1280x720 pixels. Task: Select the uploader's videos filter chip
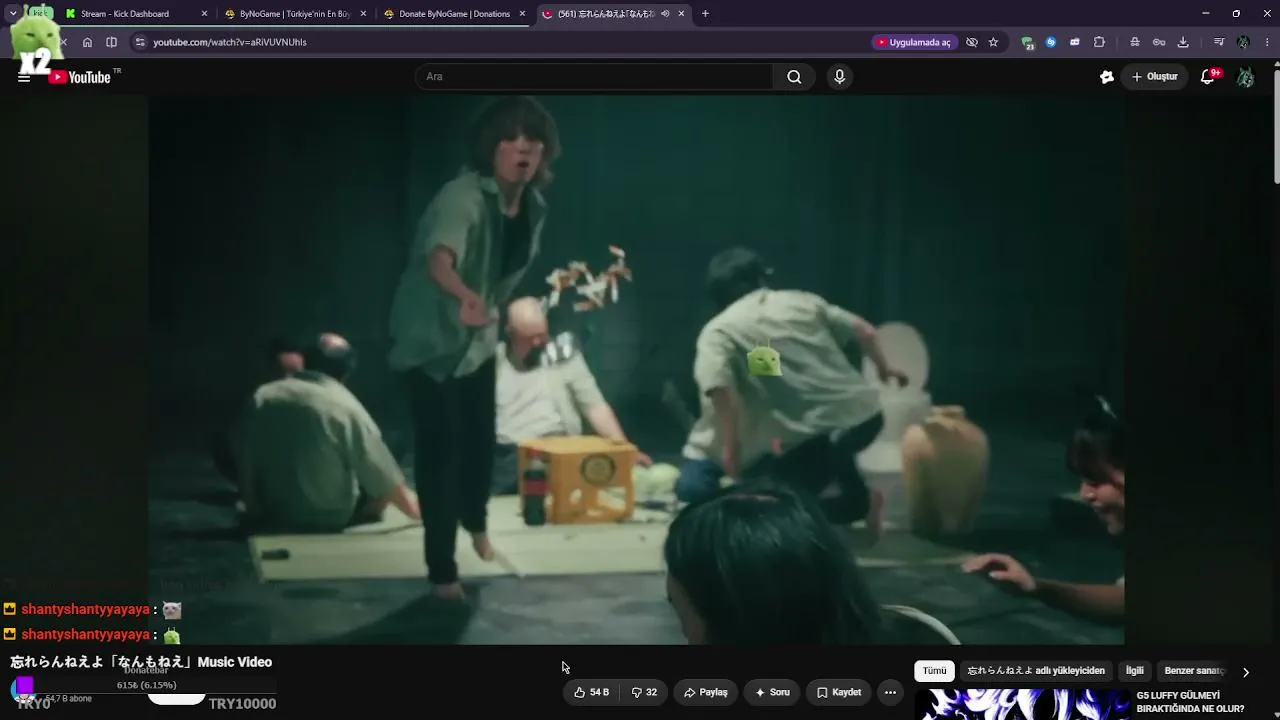[x=1036, y=671]
